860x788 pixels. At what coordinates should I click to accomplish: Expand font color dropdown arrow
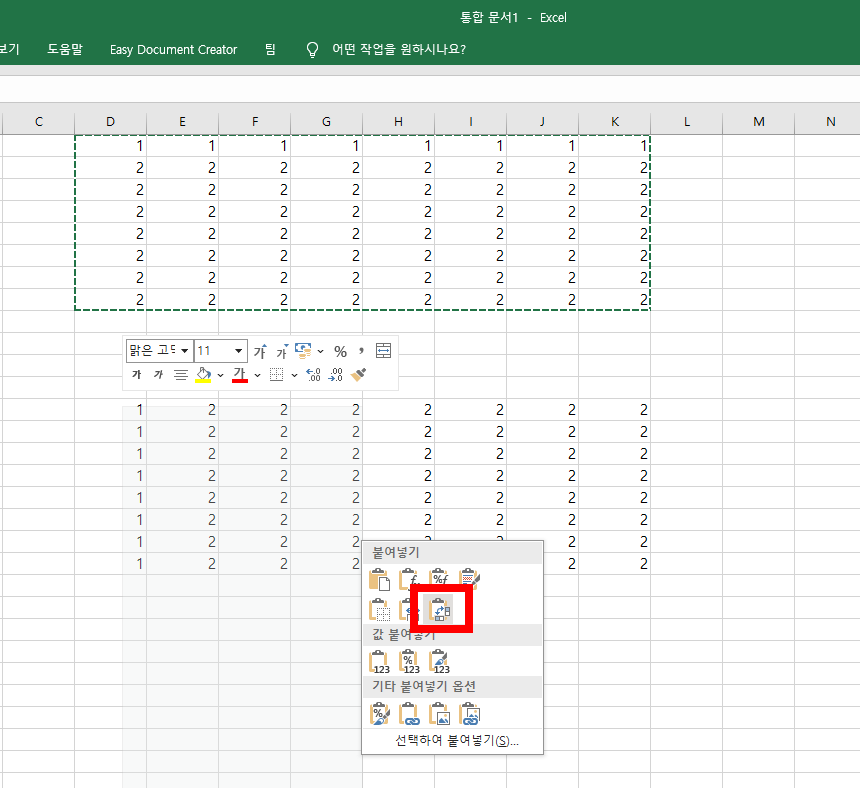point(257,376)
